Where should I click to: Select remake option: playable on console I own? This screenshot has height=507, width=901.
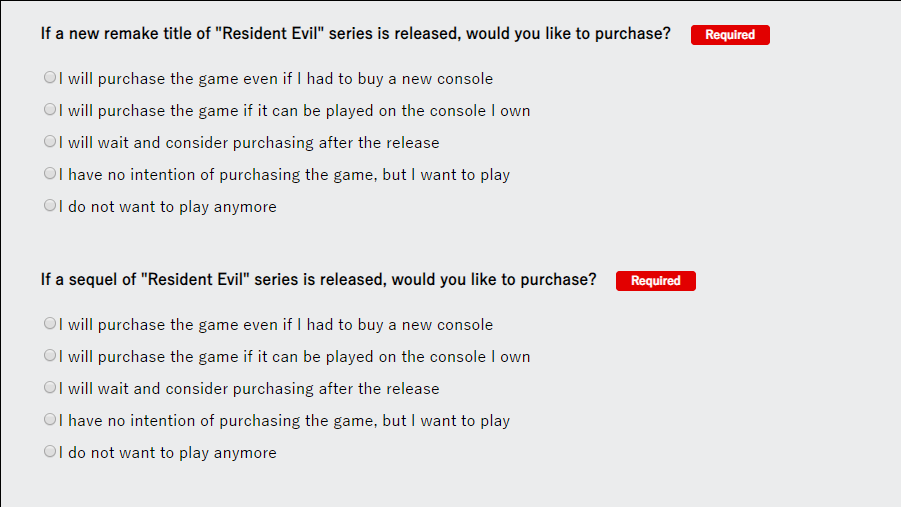pos(50,109)
